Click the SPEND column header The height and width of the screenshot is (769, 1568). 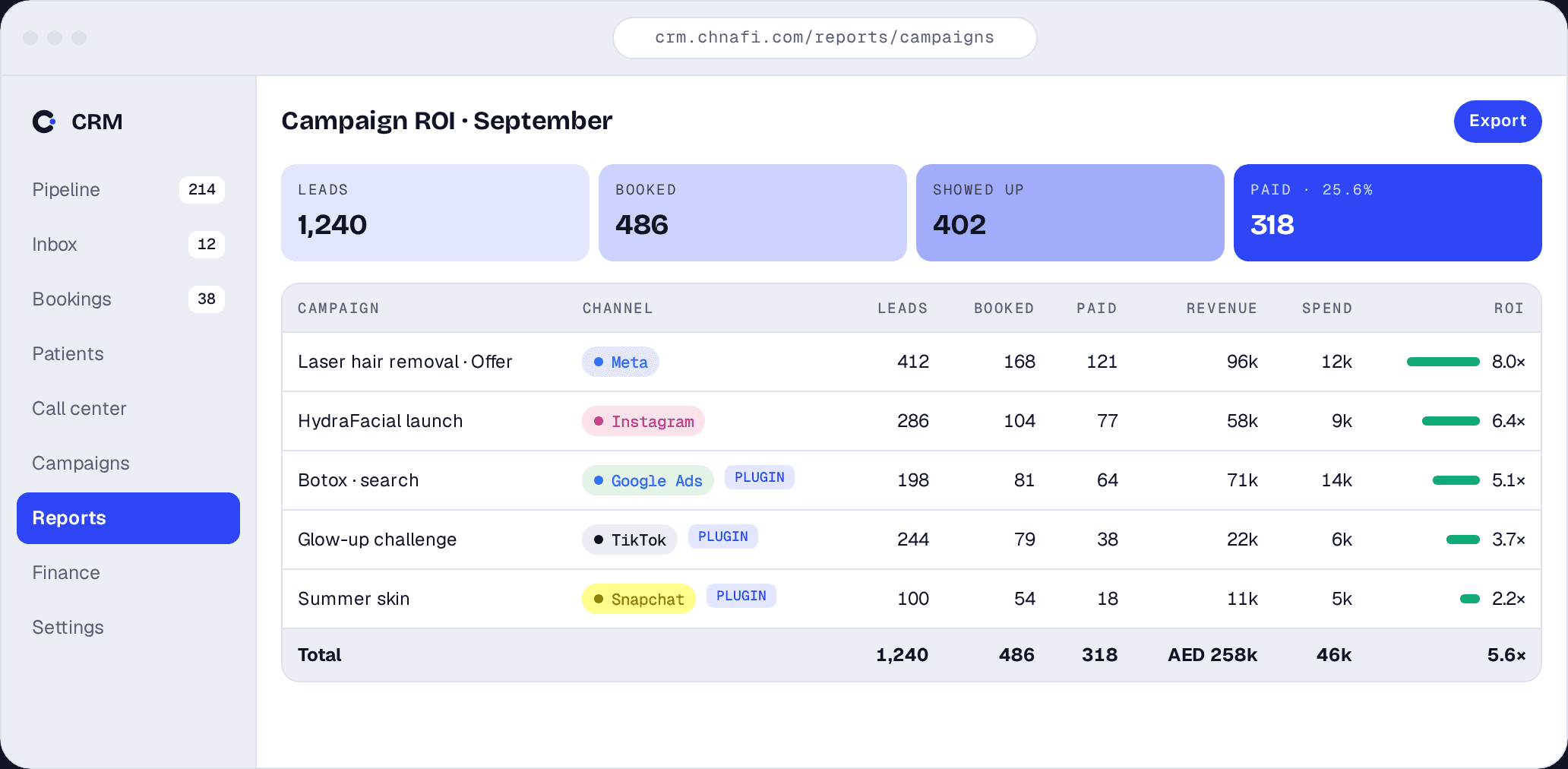(x=1327, y=309)
